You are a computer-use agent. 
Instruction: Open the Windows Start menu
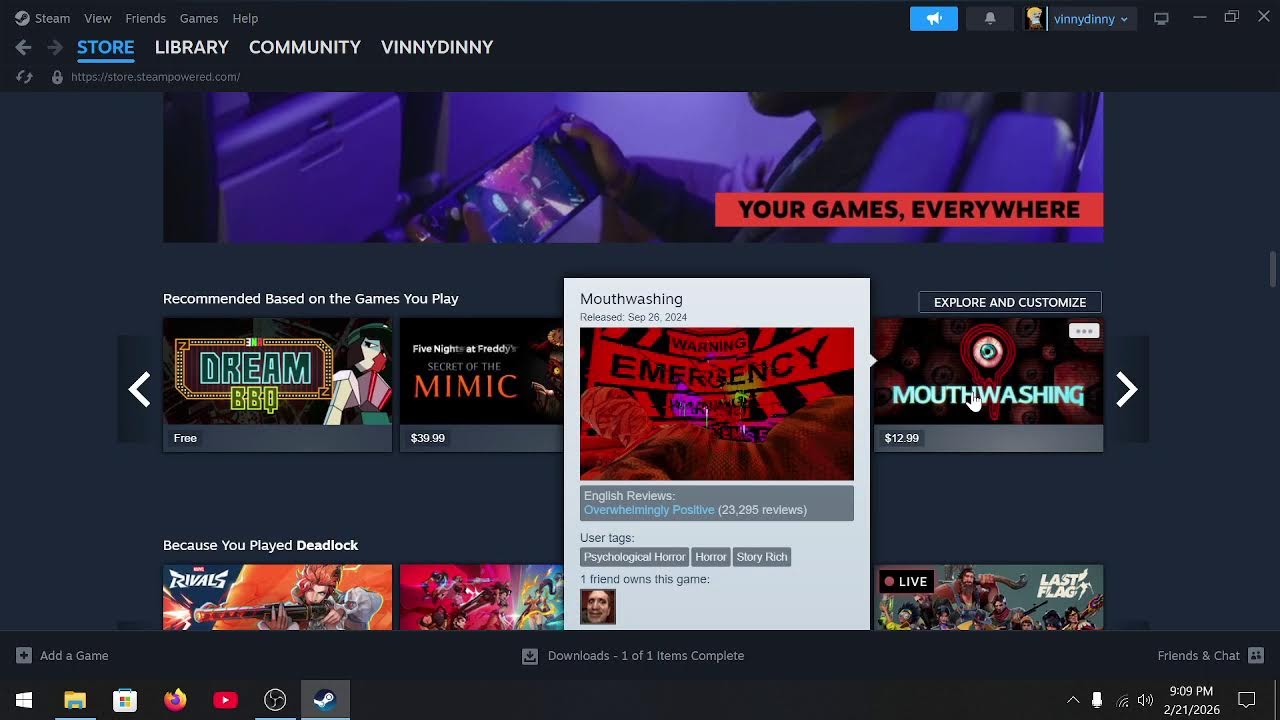[x=24, y=700]
